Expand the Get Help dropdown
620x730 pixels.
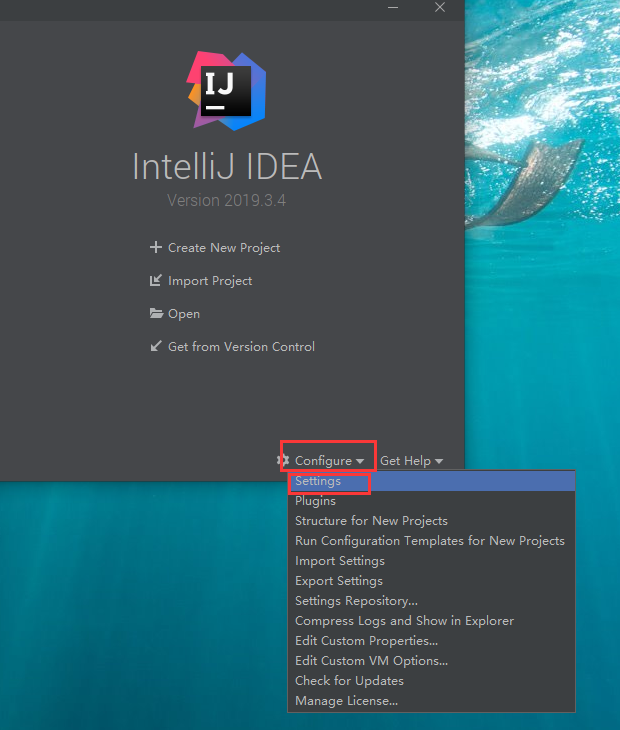pyautogui.click(x=411, y=460)
